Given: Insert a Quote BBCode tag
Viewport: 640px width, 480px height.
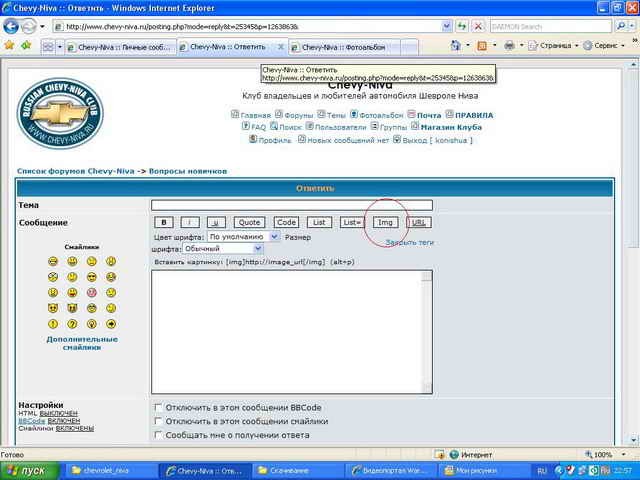Looking at the screenshot, I should [x=249, y=222].
